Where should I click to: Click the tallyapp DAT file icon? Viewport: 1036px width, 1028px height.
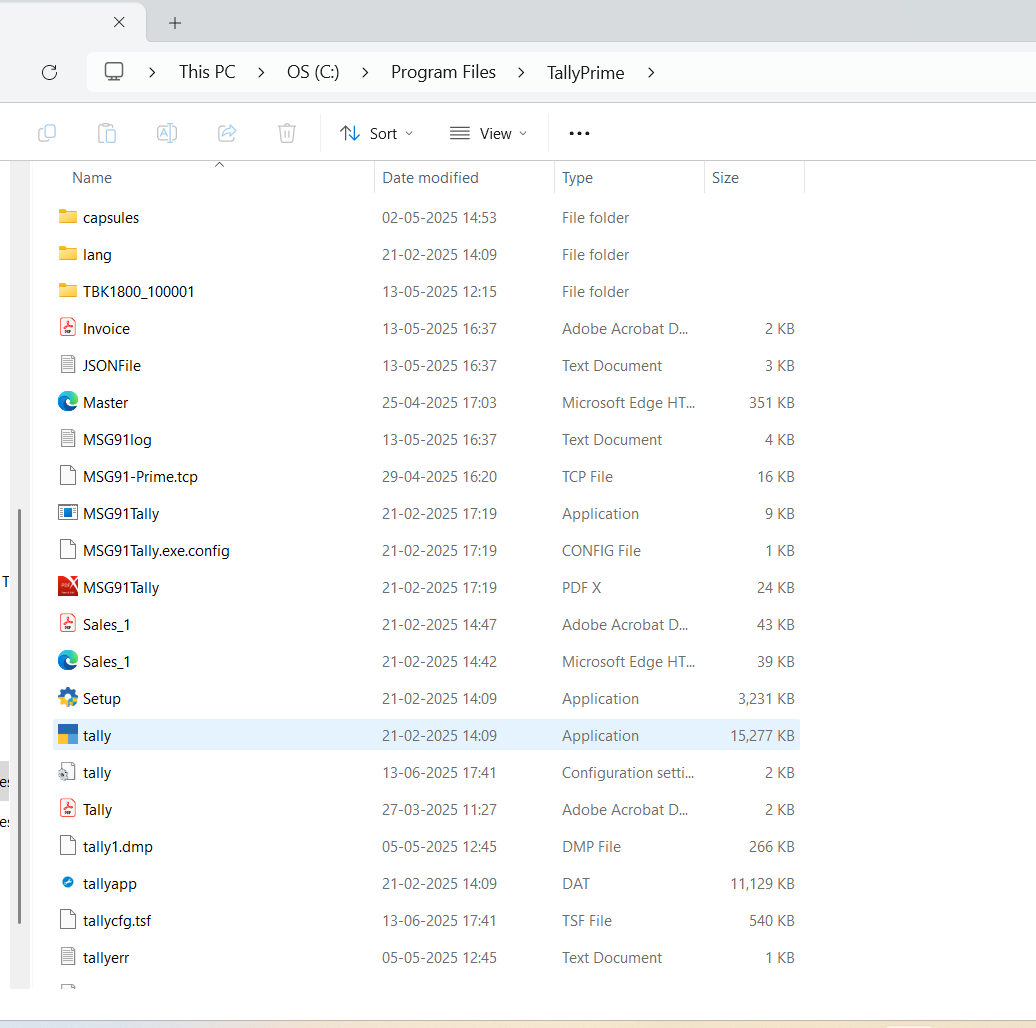(x=67, y=882)
